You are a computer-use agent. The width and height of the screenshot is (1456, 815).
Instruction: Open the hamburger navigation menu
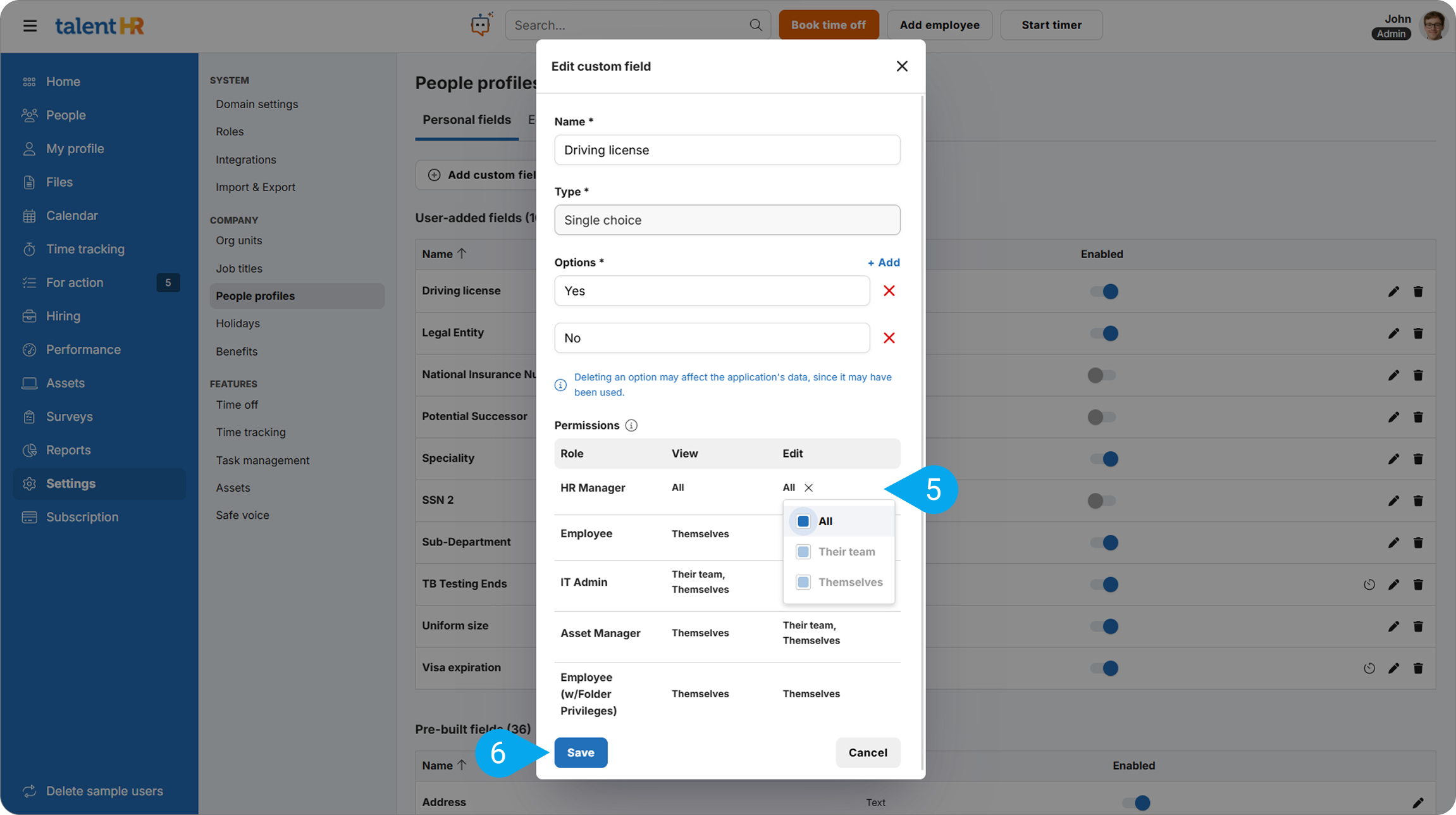30,26
